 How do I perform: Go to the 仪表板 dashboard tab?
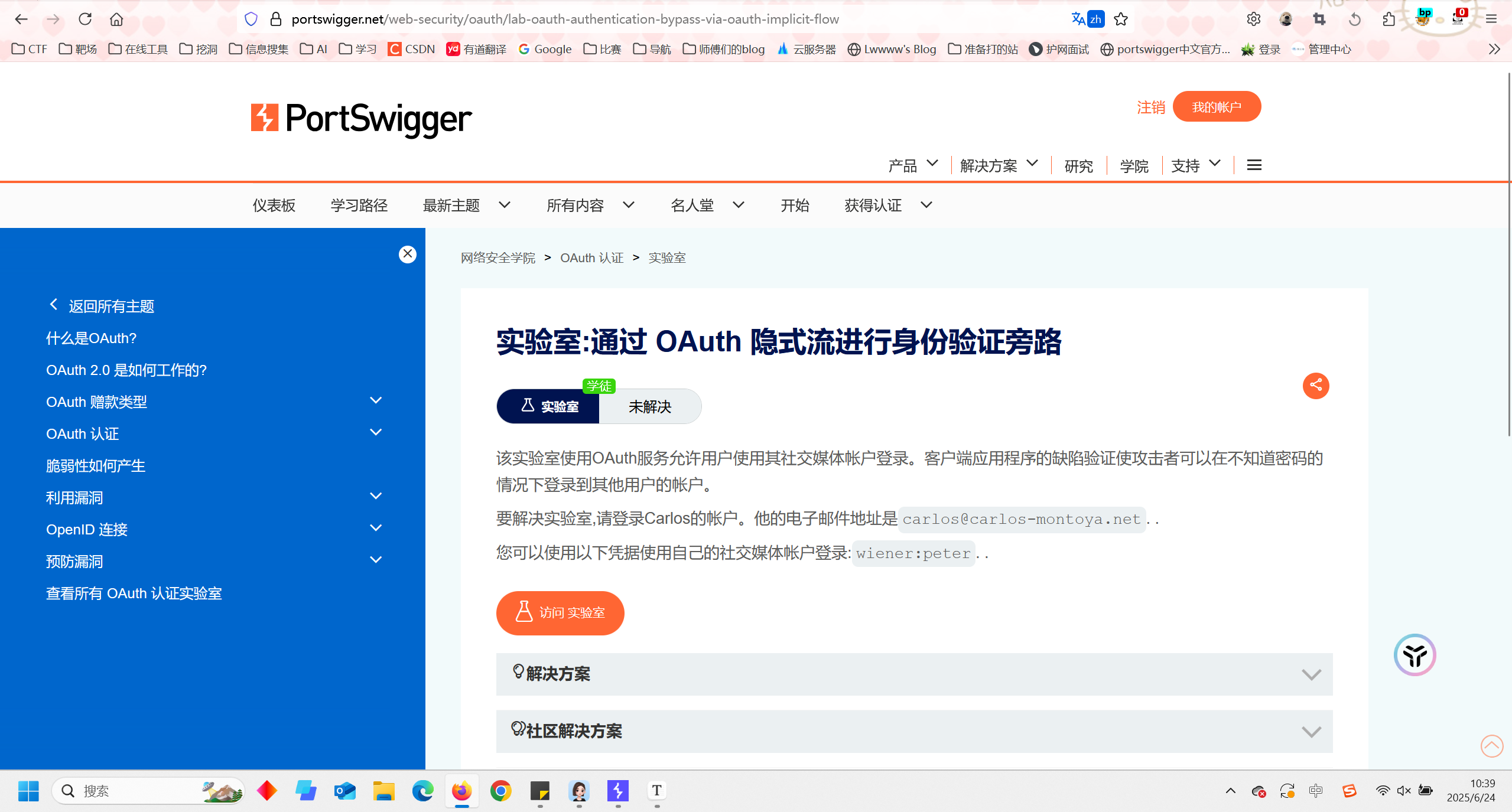click(x=274, y=205)
